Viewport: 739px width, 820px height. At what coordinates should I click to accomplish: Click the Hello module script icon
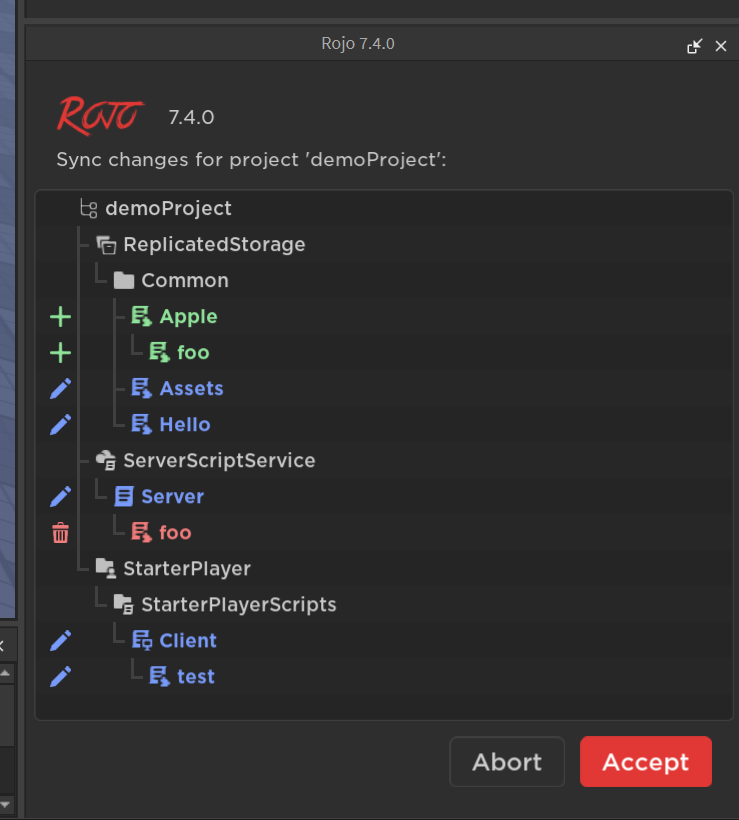click(x=141, y=425)
